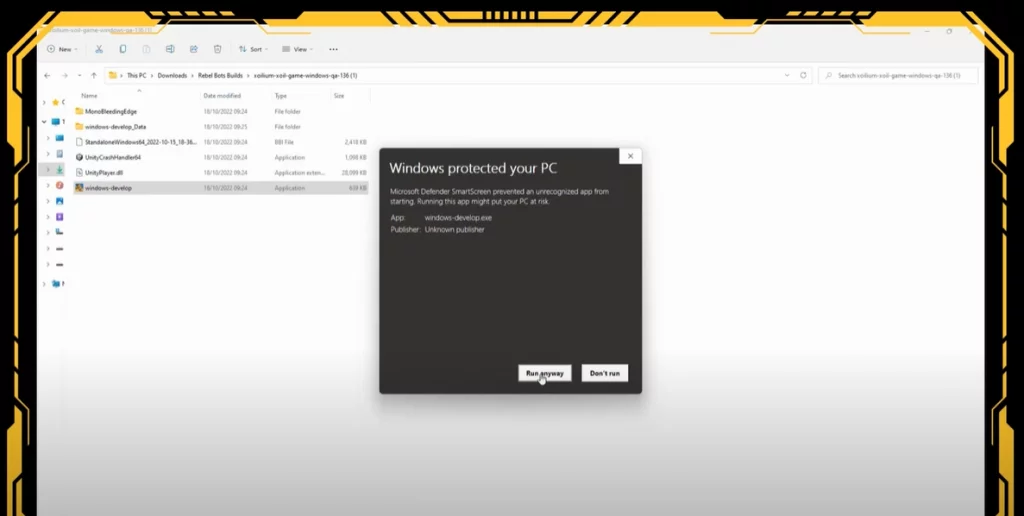Go back with the left arrow
The image size is (1024, 516).
[47, 76]
